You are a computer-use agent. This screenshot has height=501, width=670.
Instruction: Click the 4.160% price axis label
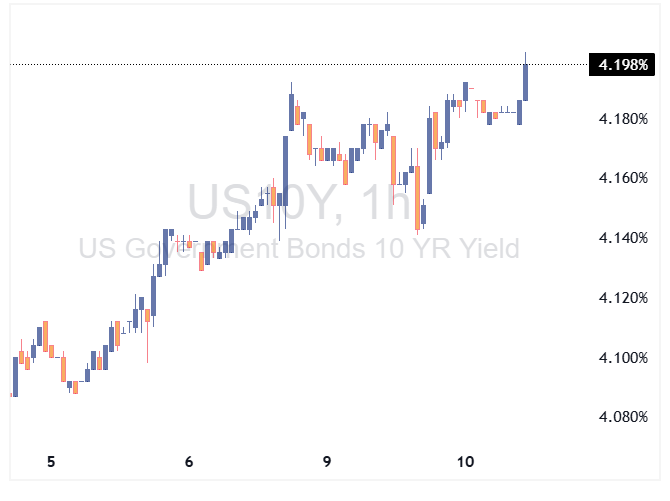pos(623,179)
